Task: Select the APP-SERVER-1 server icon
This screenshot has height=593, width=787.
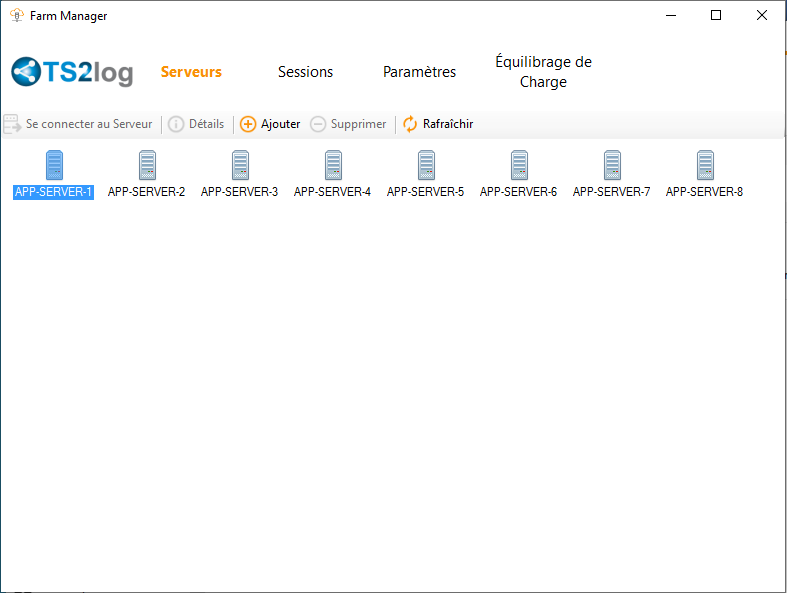Action: click(54, 166)
